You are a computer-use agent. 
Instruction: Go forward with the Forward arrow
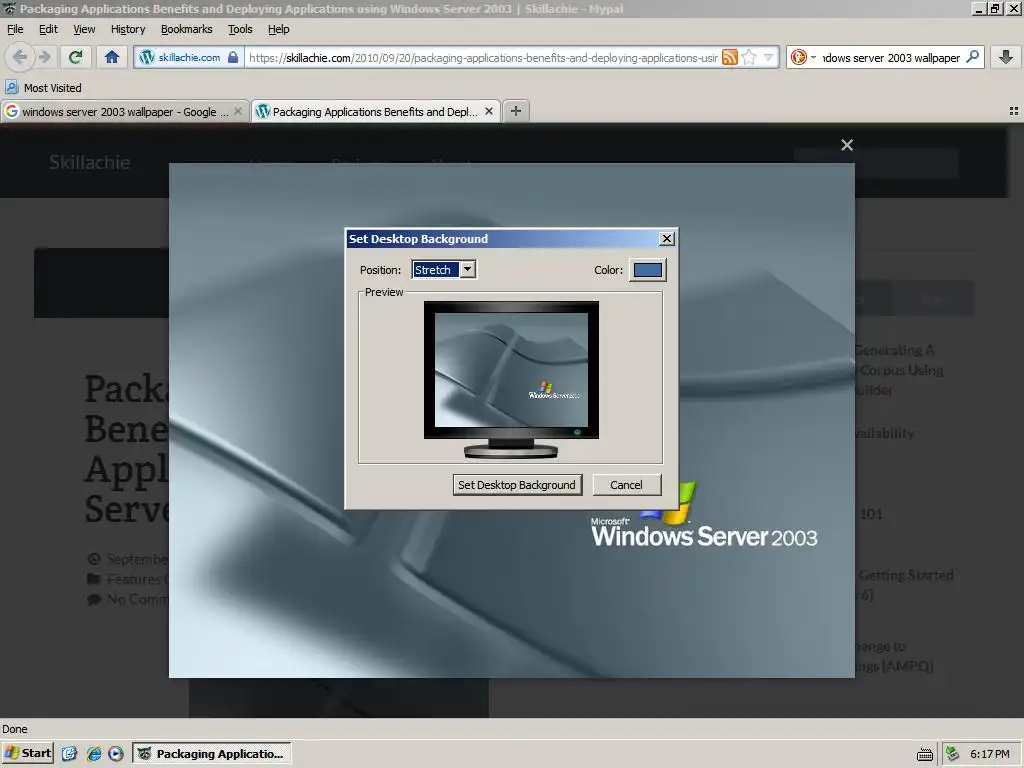[44, 57]
